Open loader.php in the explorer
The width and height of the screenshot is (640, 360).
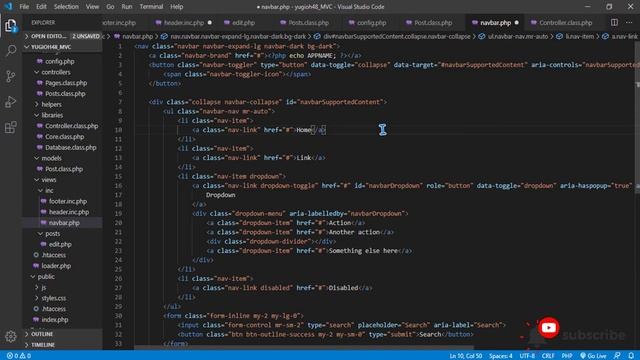point(56,266)
